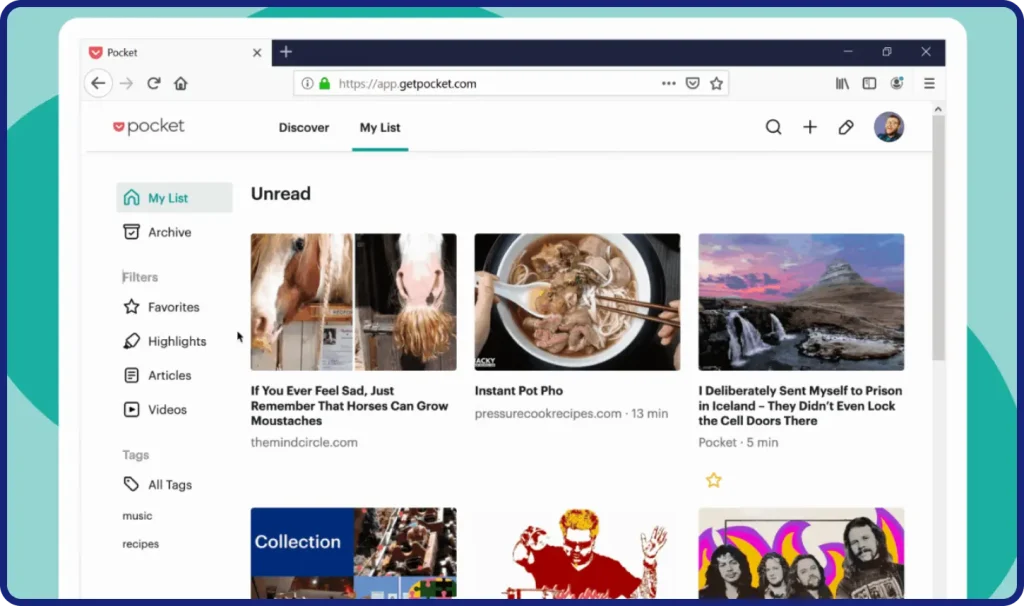This screenshot has width=1024, height=606.
Task: Open page actions three-dots menu
Action: (668, 84)
